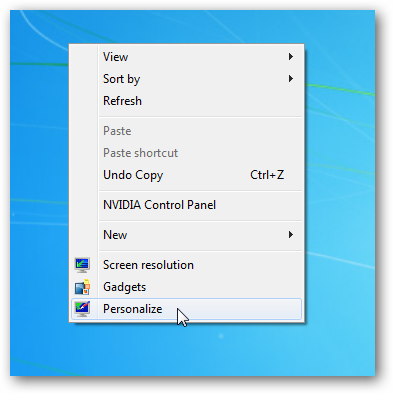
Task: Click the Gadgets icon
Action: click(82, 287)
